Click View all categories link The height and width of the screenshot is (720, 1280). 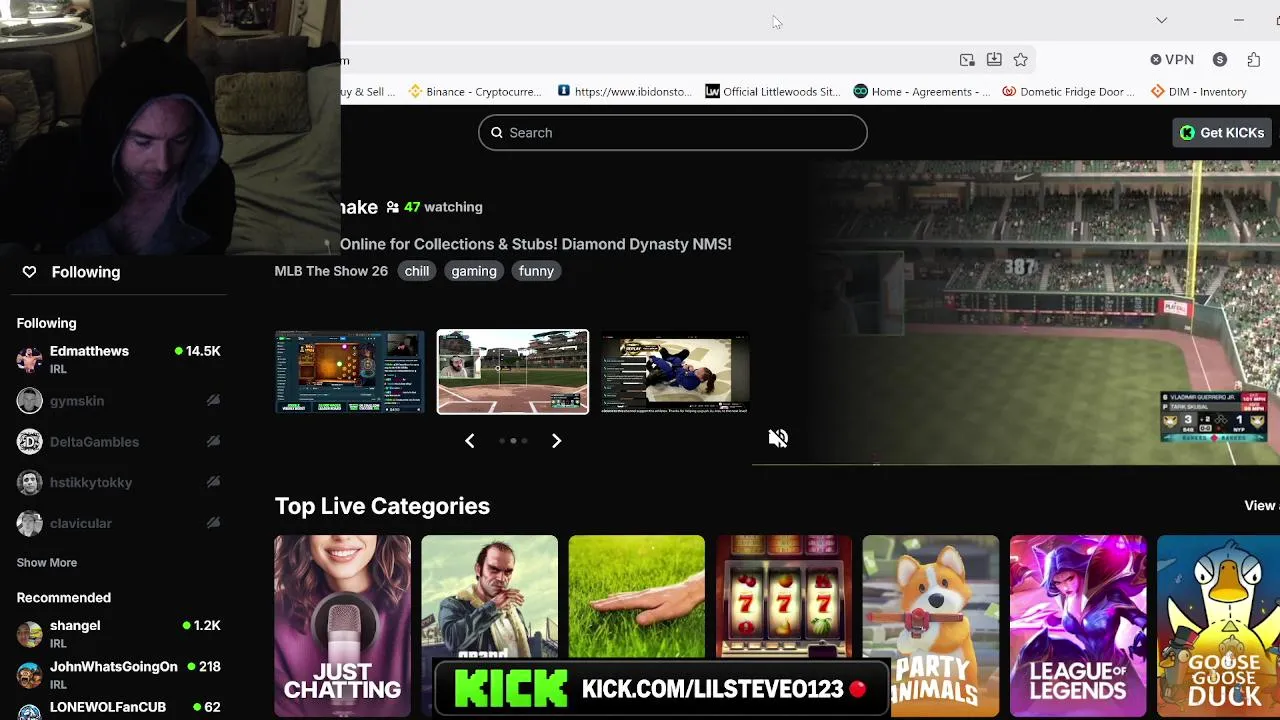pos(1261,506)
